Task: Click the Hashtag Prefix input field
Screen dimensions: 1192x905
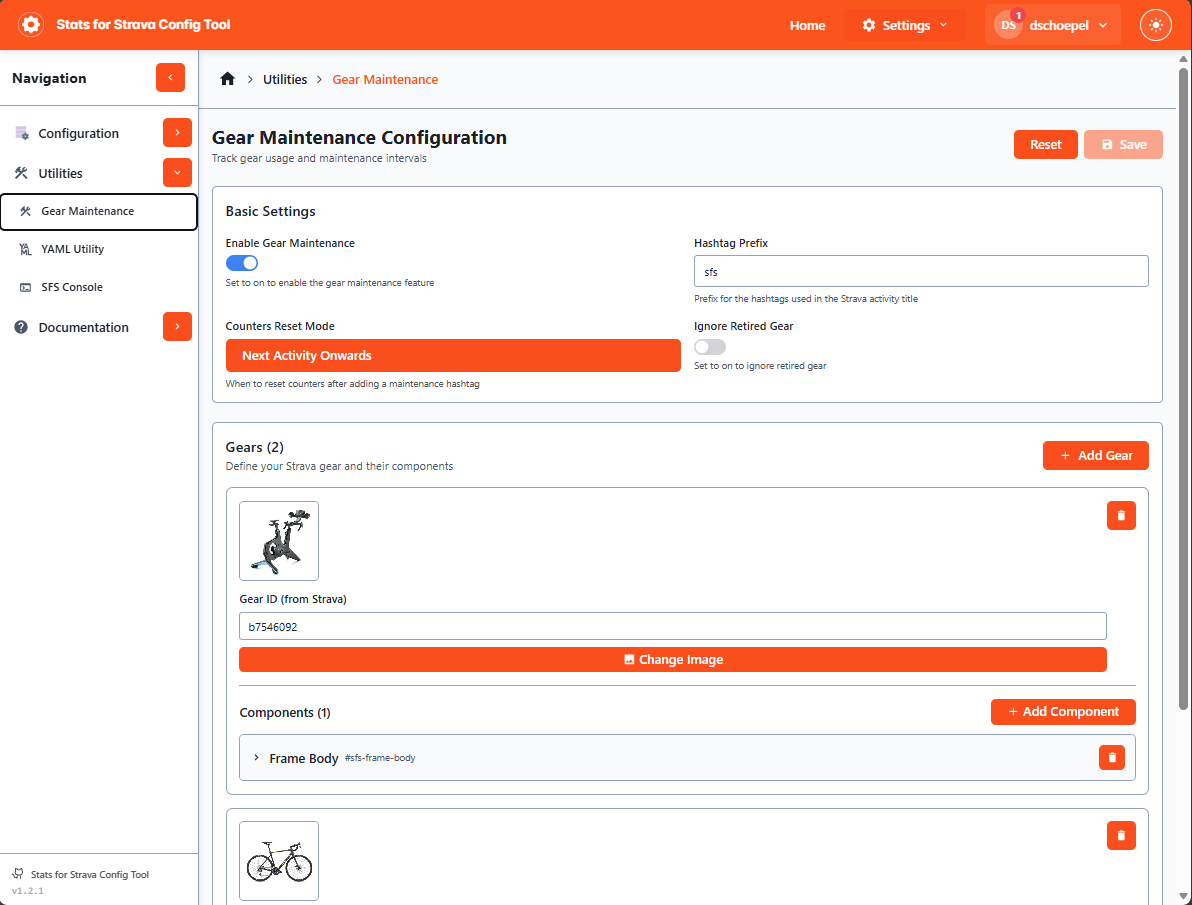Action: point(920,271)
